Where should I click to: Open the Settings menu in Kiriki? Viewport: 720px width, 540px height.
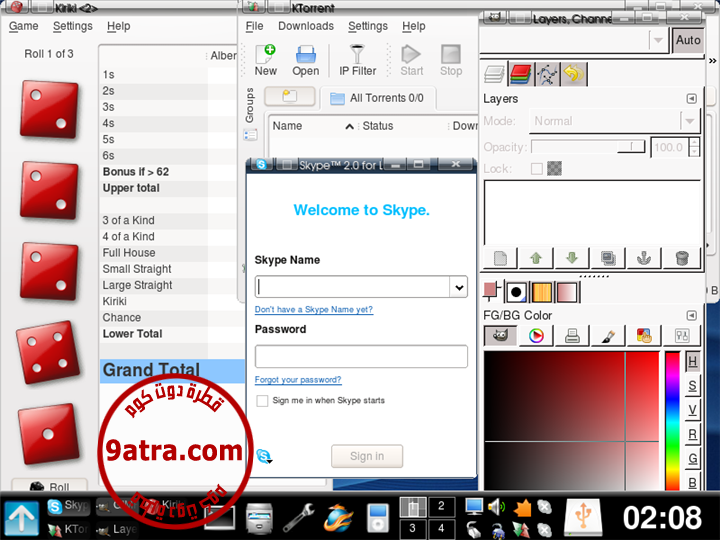[x=73, y=26]
